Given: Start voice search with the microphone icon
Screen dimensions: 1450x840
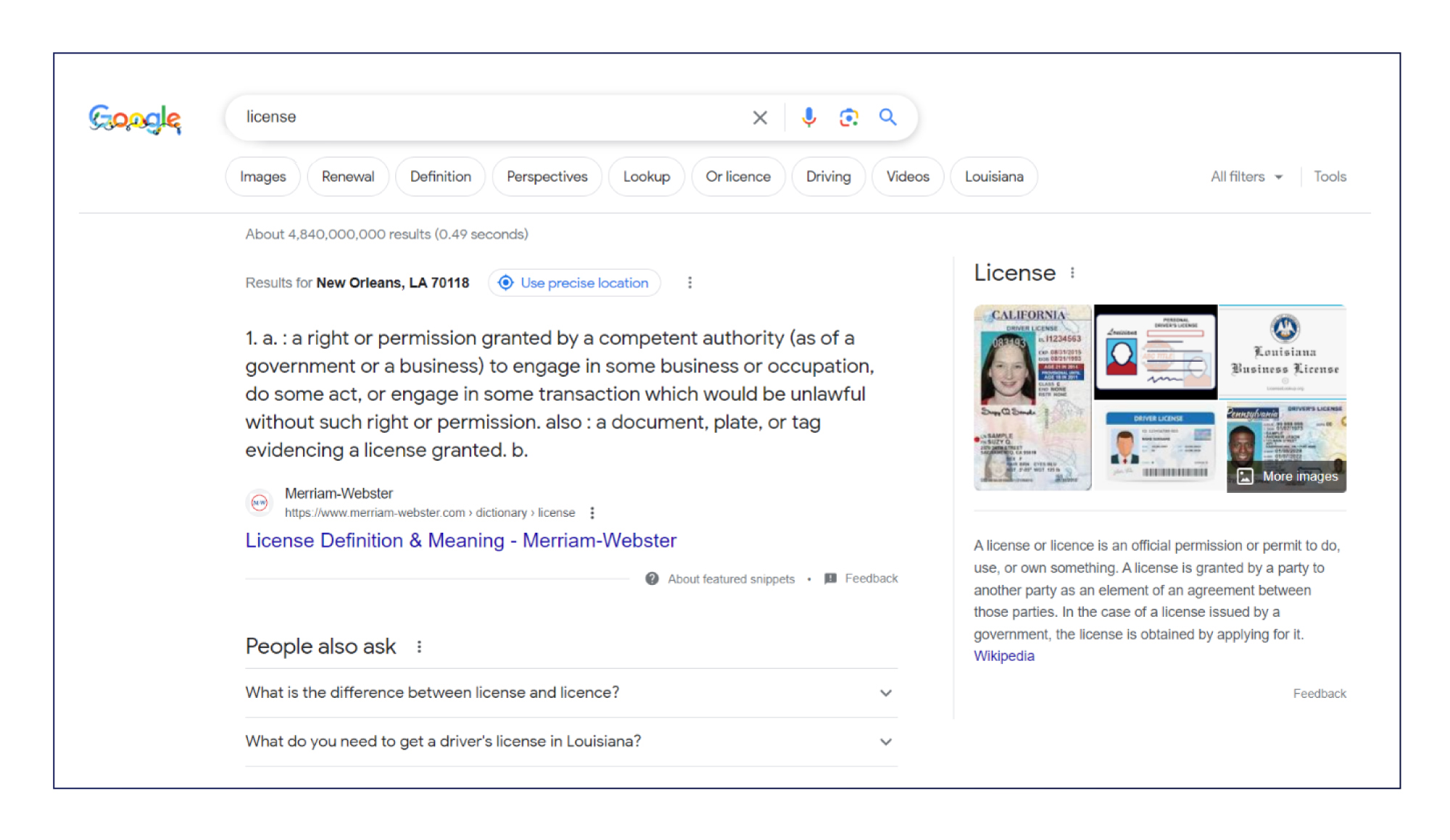Looking at the screenshot, I should coord(808,117).
